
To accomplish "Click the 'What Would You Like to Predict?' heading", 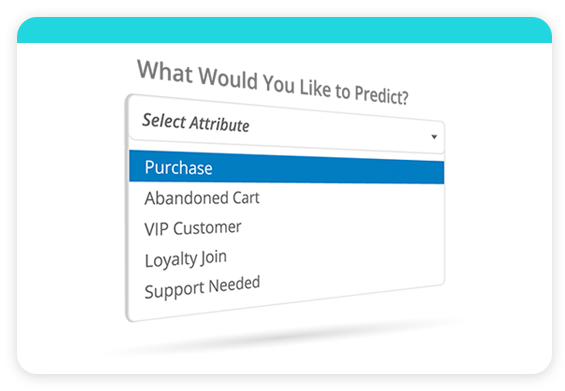I will [x=273, y=82].
